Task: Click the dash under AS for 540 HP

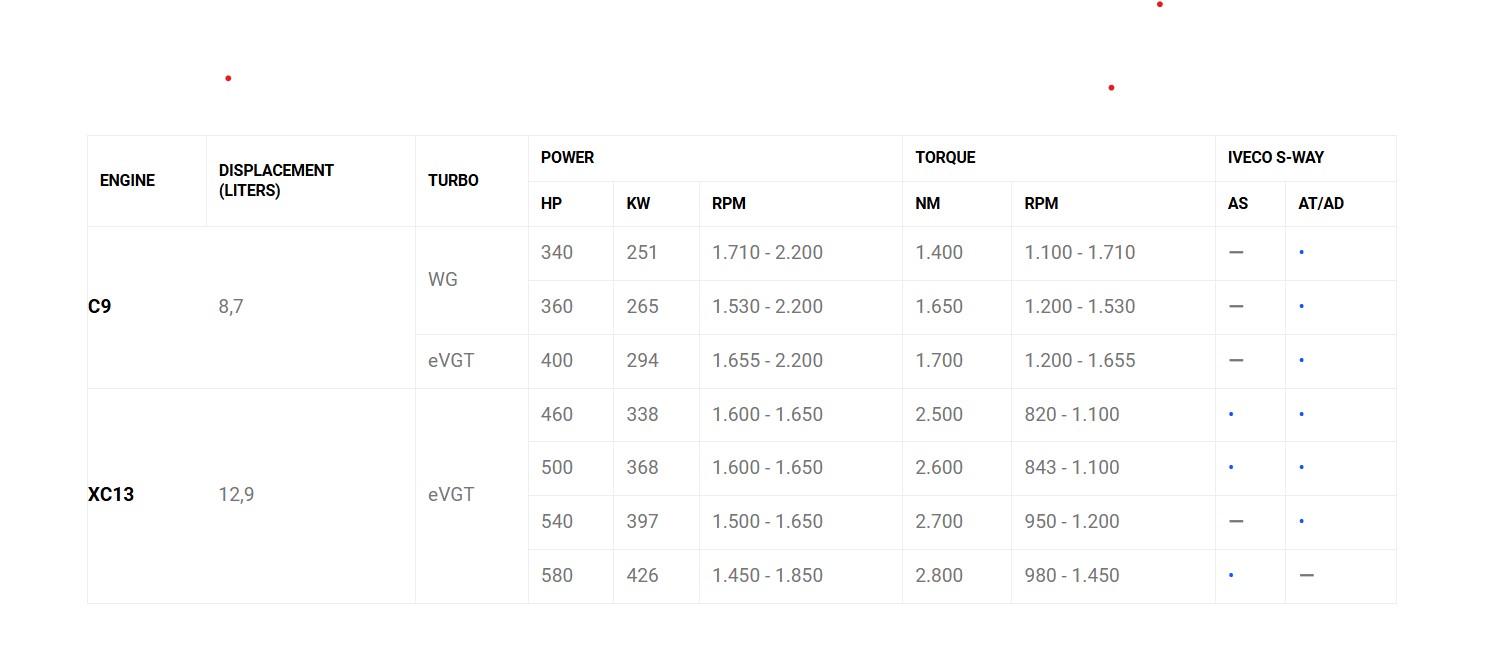Action: point(1236,522)
